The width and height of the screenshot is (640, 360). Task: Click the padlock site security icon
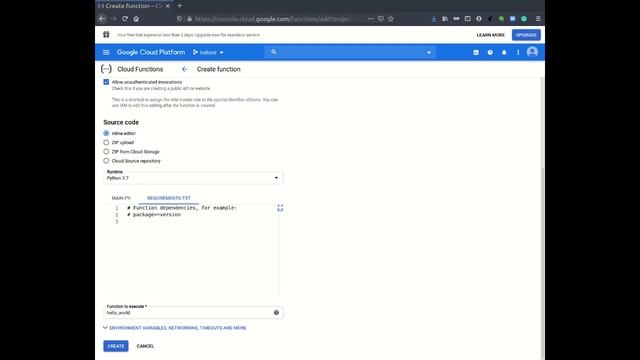[189, 19]
